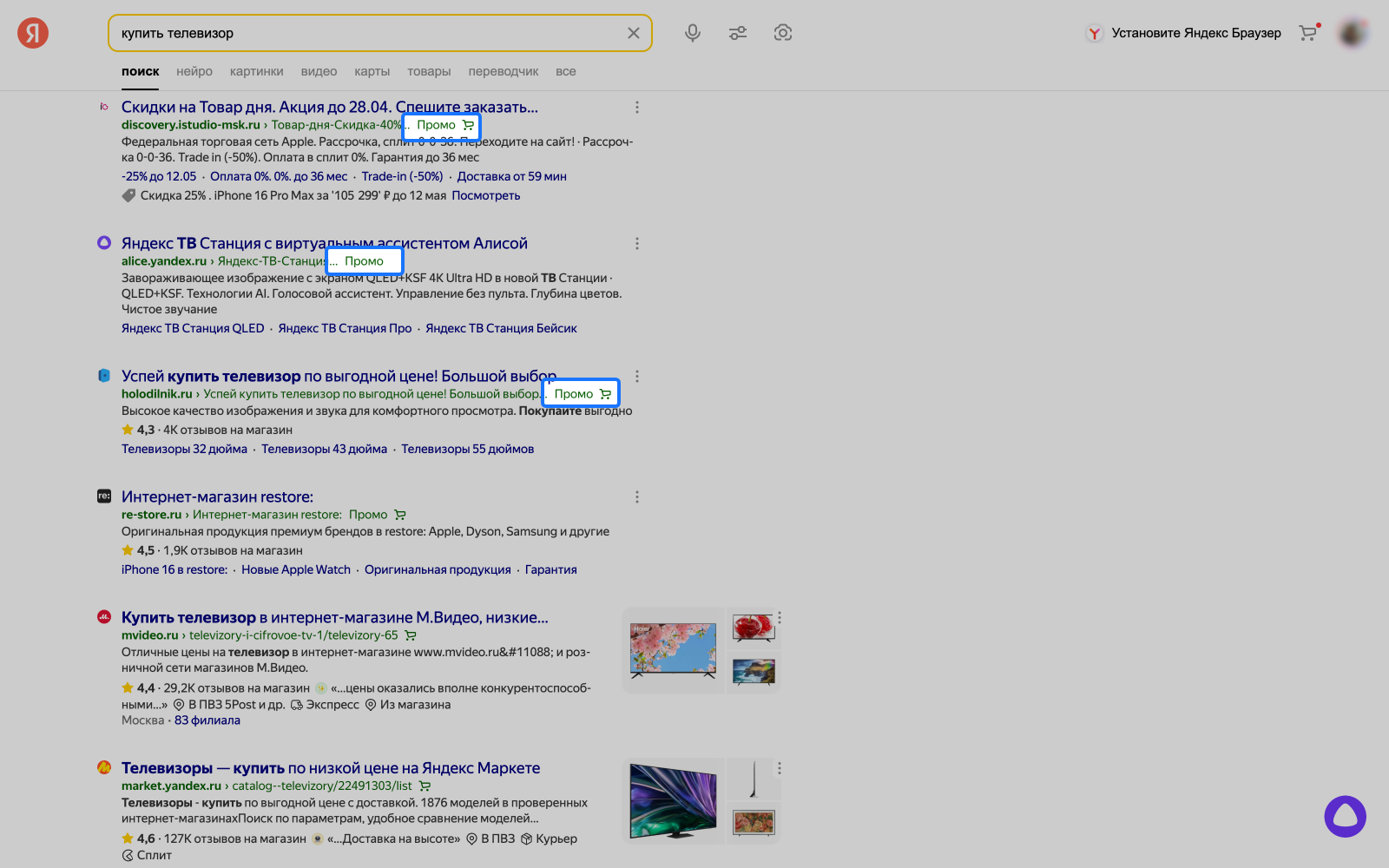
Task: Open the M.Video large TV thumbnail
Action: click(673, 650)
